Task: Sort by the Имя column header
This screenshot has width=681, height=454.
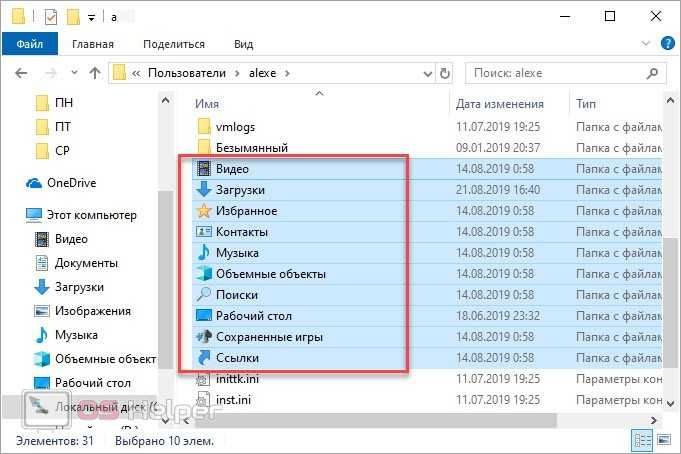Action: (207, 104)
